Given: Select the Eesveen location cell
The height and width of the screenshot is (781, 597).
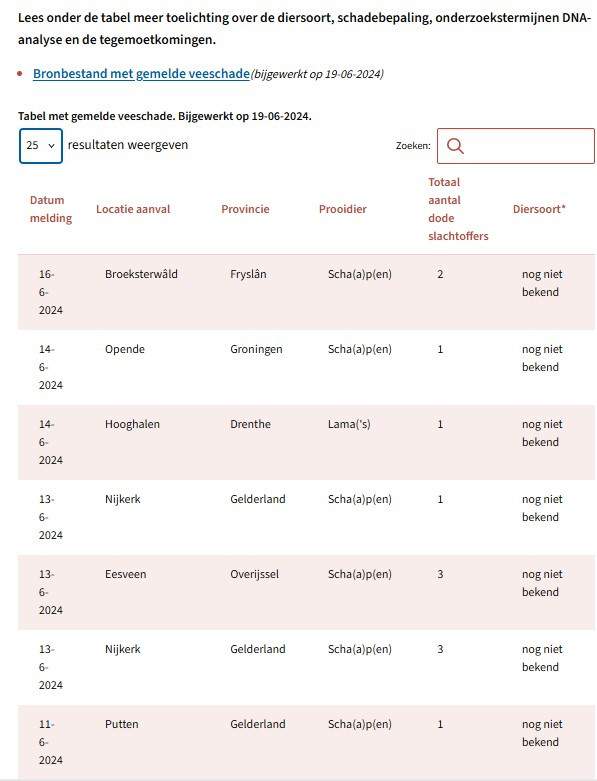Looking at the screenshot, I should [x=125, y=574].
